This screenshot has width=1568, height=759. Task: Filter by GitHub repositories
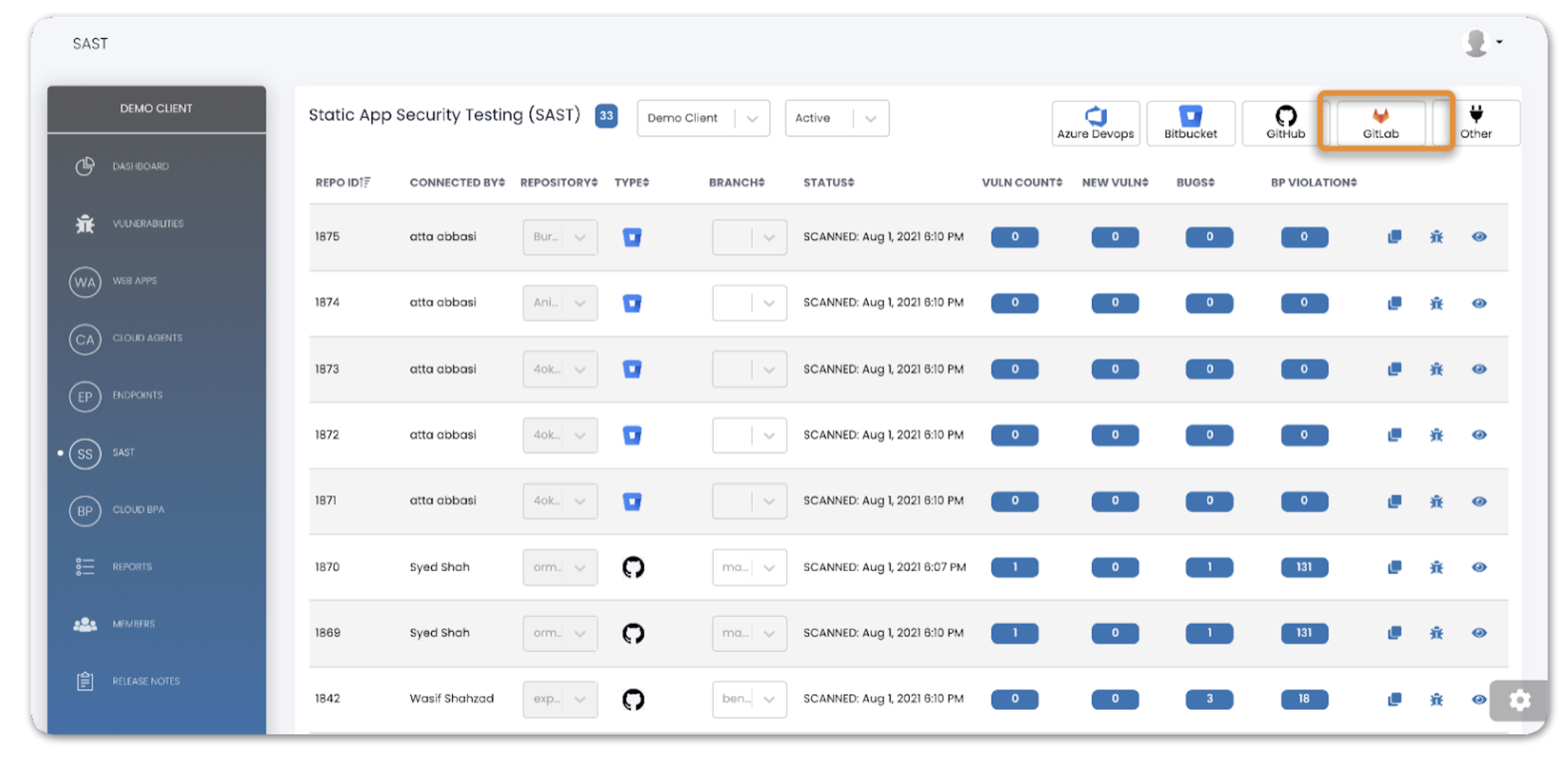(x=1285, y=123)
